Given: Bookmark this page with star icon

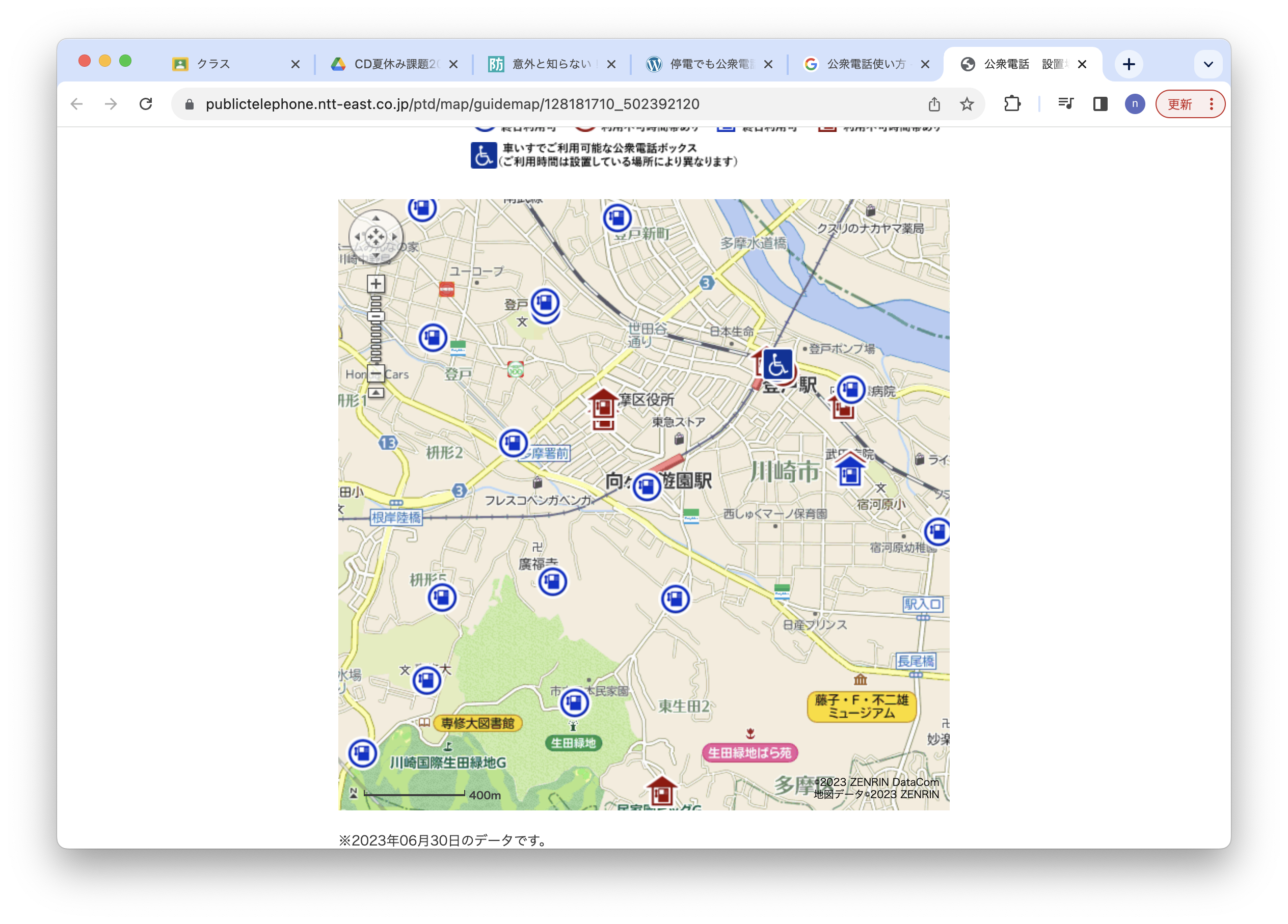Looking at the screenshot, I should click(967, 104).
